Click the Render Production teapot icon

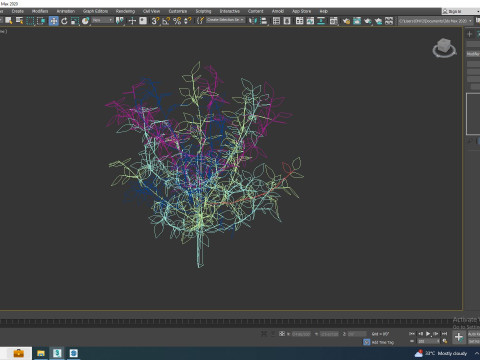(367, 21)
